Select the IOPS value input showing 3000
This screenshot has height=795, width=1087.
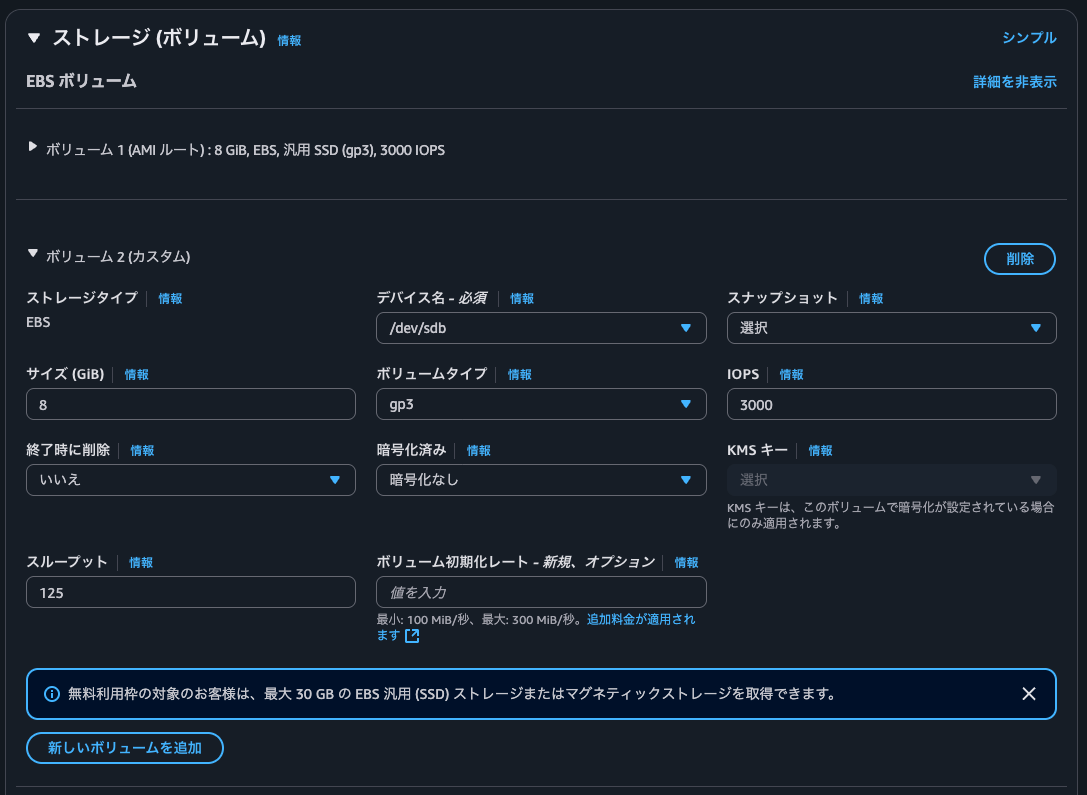point(891,404)
